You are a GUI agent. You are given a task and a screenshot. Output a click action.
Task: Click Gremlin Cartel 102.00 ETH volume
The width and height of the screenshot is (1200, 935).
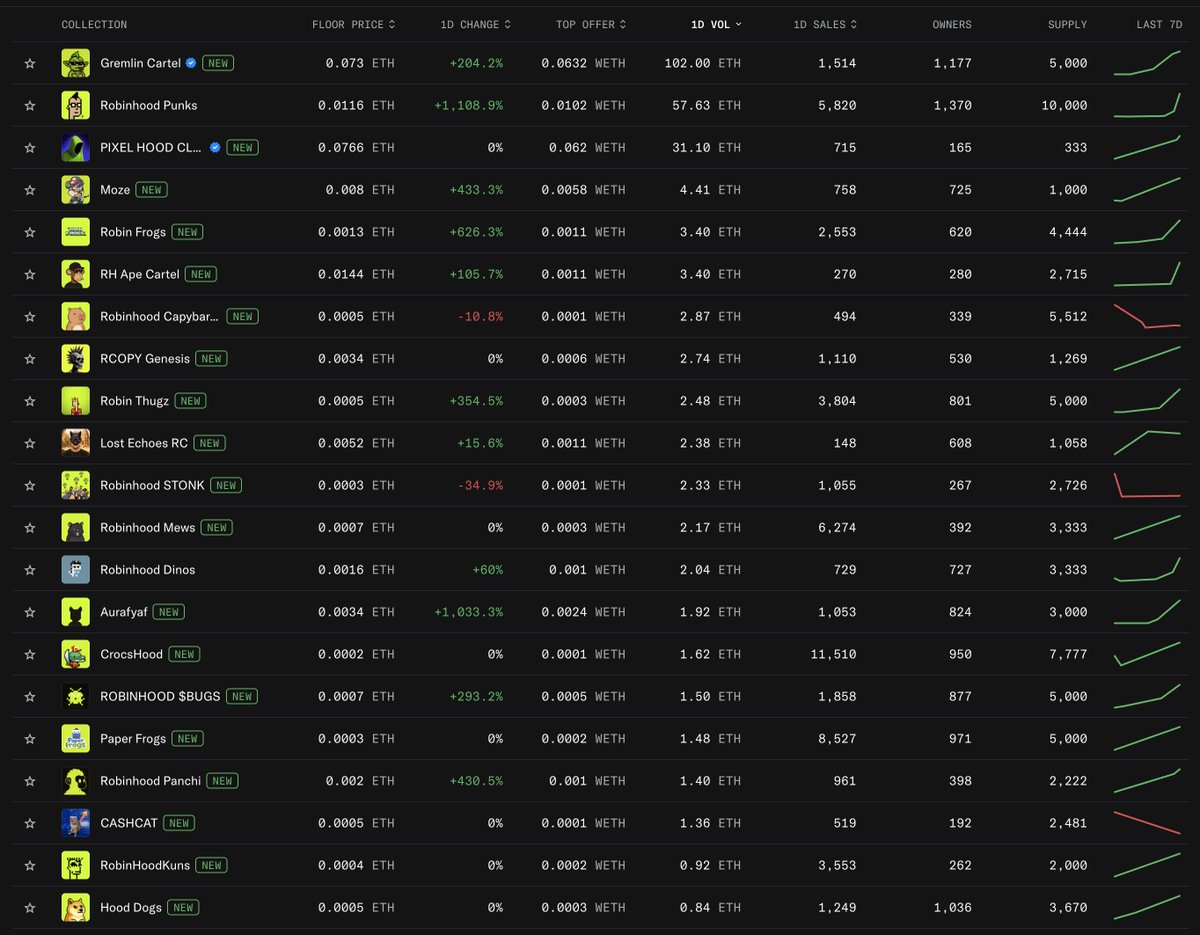click(x=702, y=63)
